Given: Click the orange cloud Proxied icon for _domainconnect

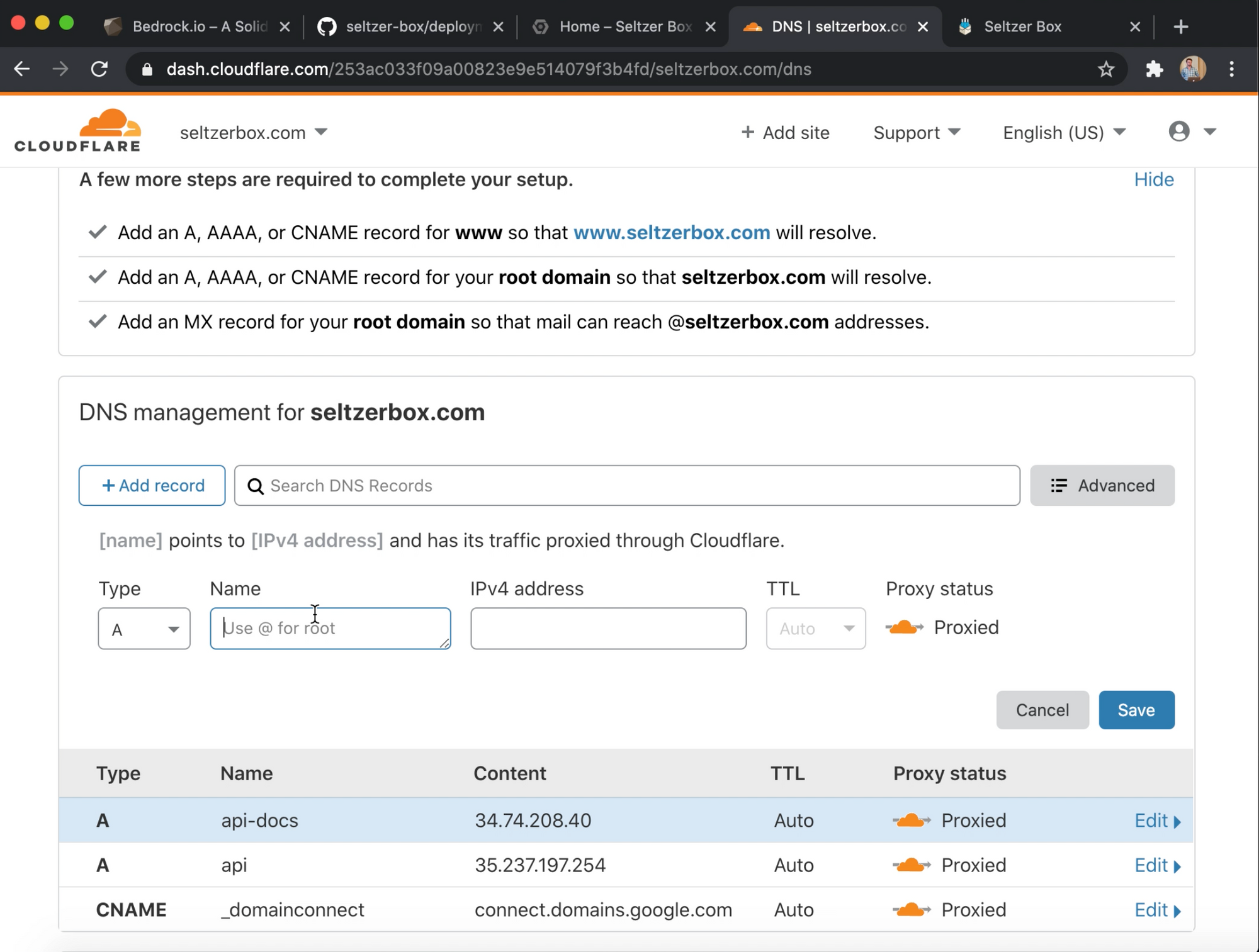Looking at the screenshot, I should 907,909.
